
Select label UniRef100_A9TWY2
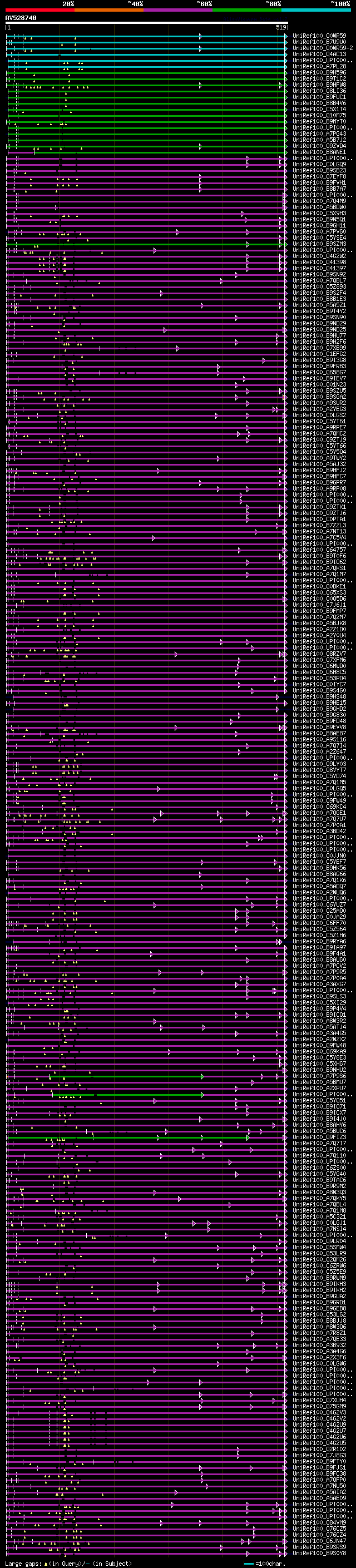coord(319,458)
